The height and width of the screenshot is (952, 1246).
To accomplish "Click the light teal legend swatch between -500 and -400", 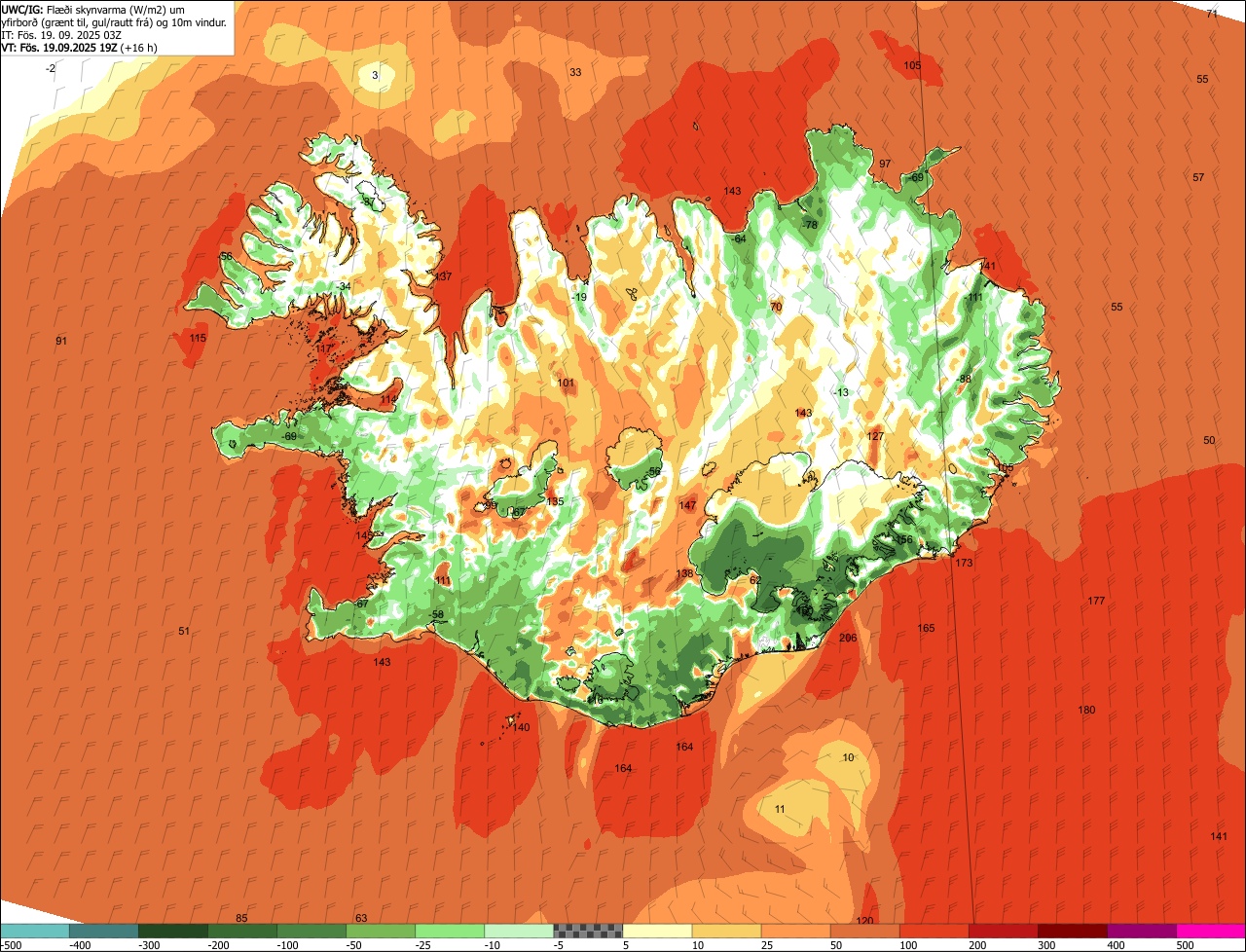I will click(34, 931).
